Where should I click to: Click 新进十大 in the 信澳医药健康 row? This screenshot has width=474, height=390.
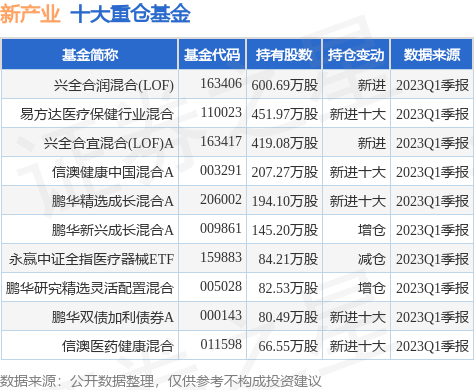[358, 346]
